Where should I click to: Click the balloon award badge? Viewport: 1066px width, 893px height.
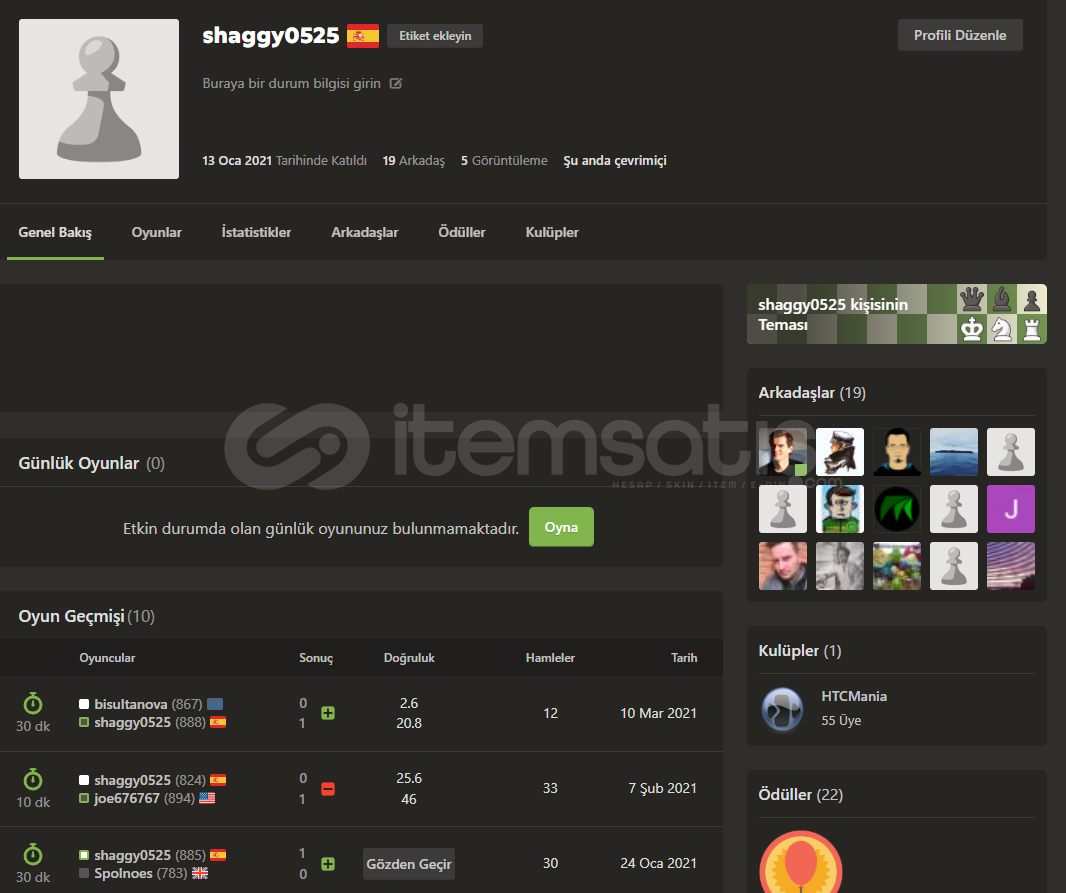800,862
